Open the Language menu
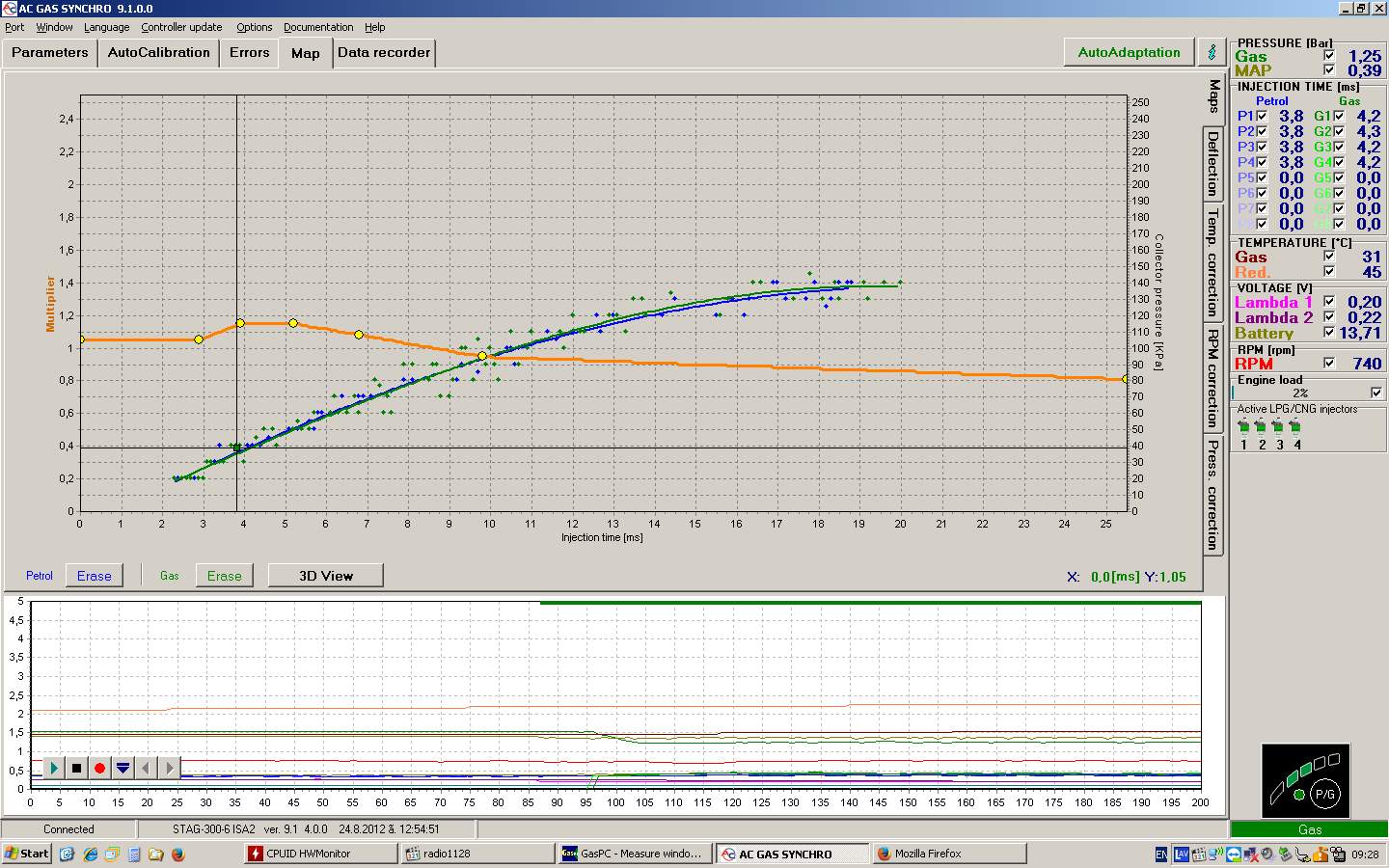 coord(106,27)
